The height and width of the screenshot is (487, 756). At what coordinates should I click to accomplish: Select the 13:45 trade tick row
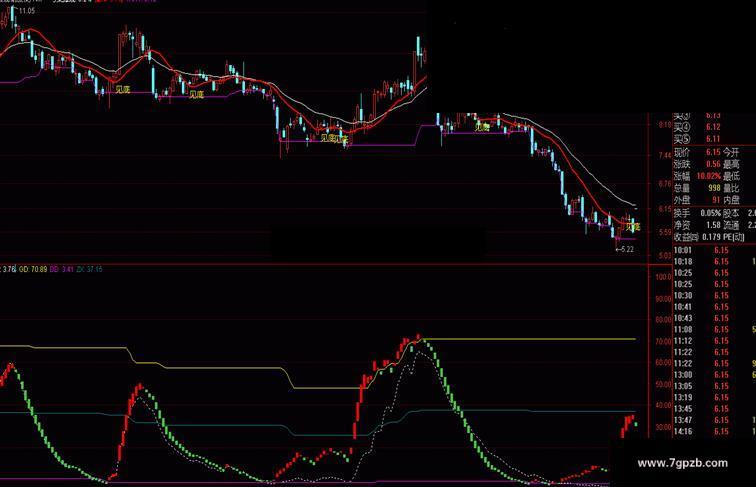pyautogui.click(x=715, y=409)
